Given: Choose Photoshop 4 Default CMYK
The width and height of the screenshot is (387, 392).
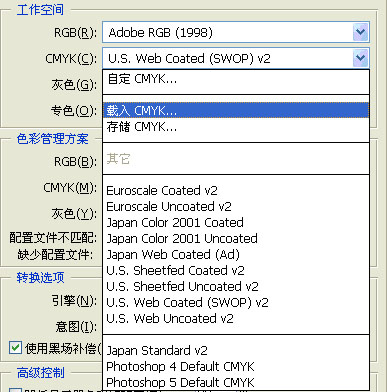Looking at the screenshot, I should point(236,366).
